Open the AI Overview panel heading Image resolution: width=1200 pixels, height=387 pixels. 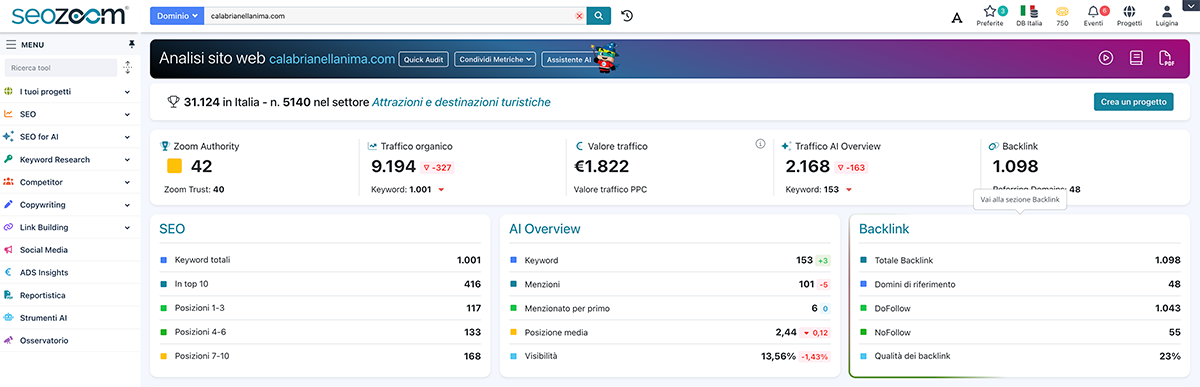(545, 229)
